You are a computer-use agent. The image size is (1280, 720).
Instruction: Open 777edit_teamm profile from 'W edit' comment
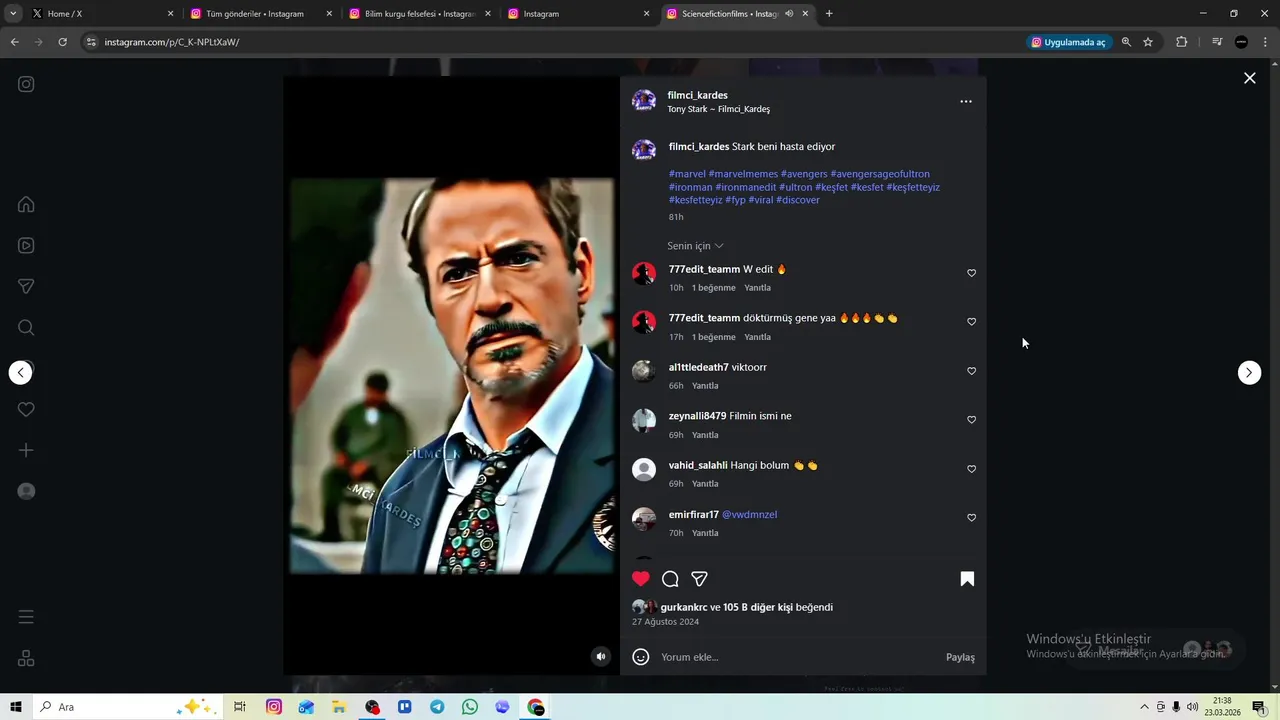click(x=704, y=269)
